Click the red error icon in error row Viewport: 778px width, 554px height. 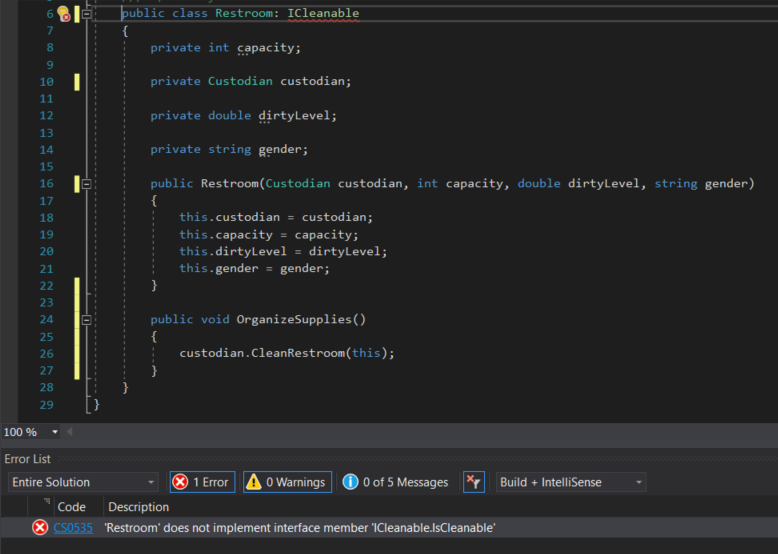coord(40,527)
